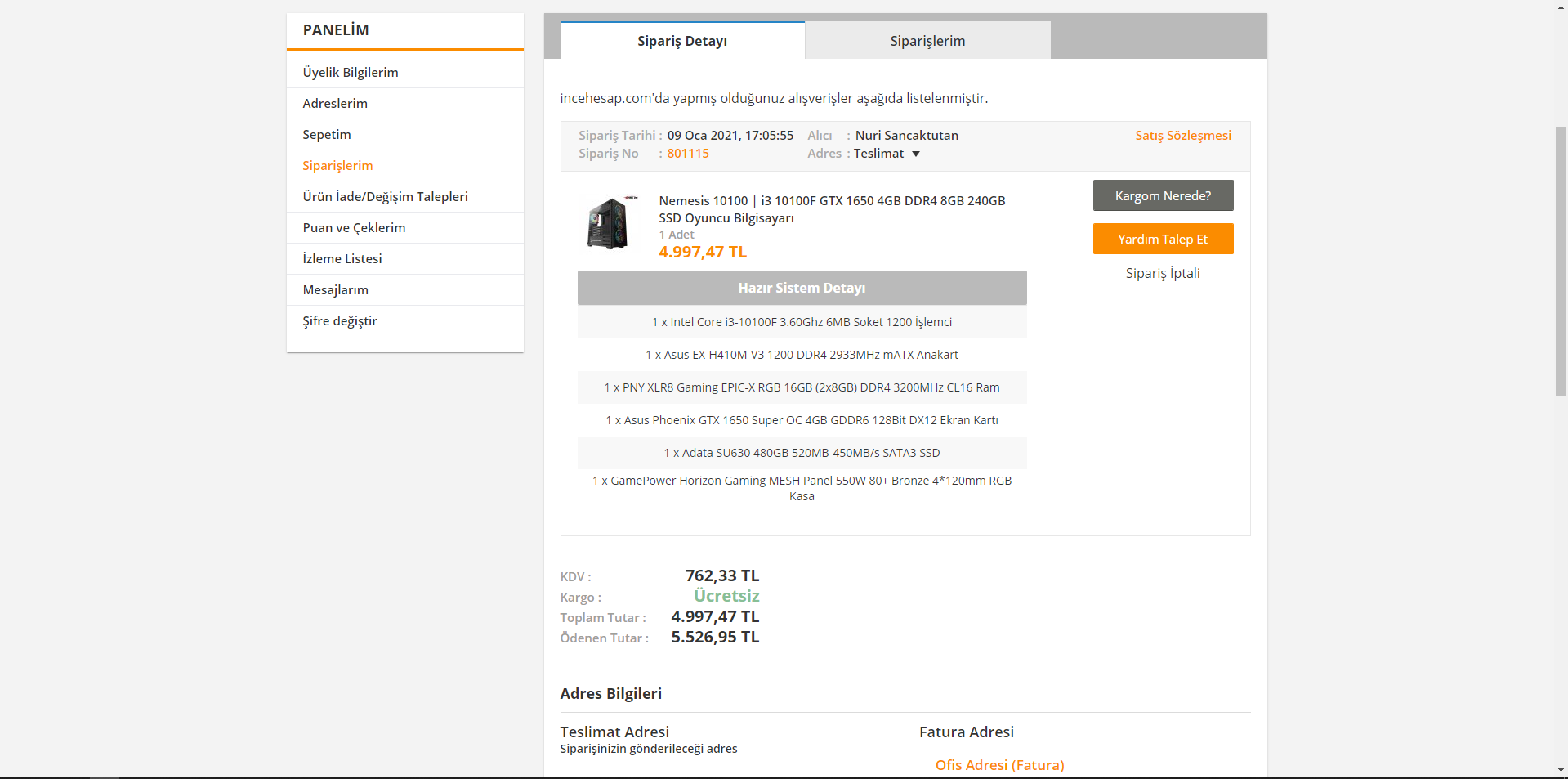Click the scrollbar down arrow
1568x779 pixels.
[x=1561, y=770]
